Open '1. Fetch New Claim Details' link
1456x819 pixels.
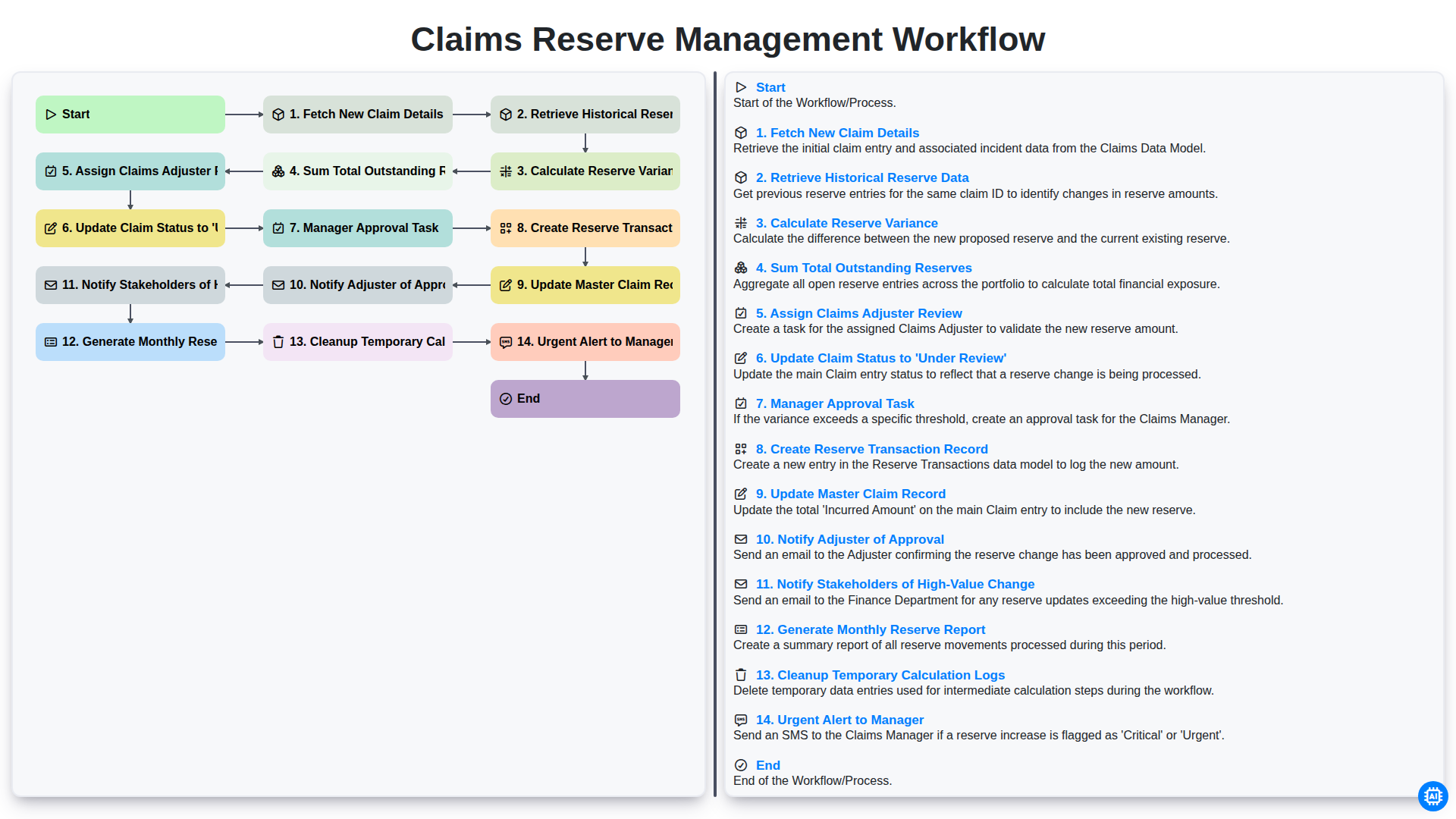pos(837,133)
